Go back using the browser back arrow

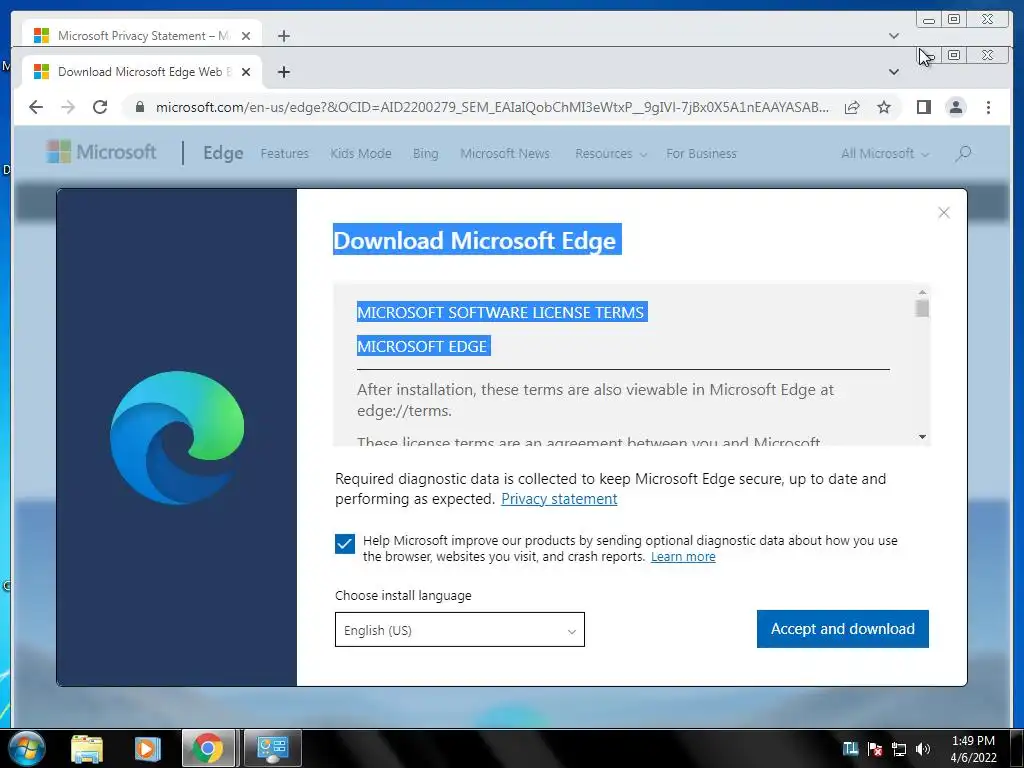(36, 107)
